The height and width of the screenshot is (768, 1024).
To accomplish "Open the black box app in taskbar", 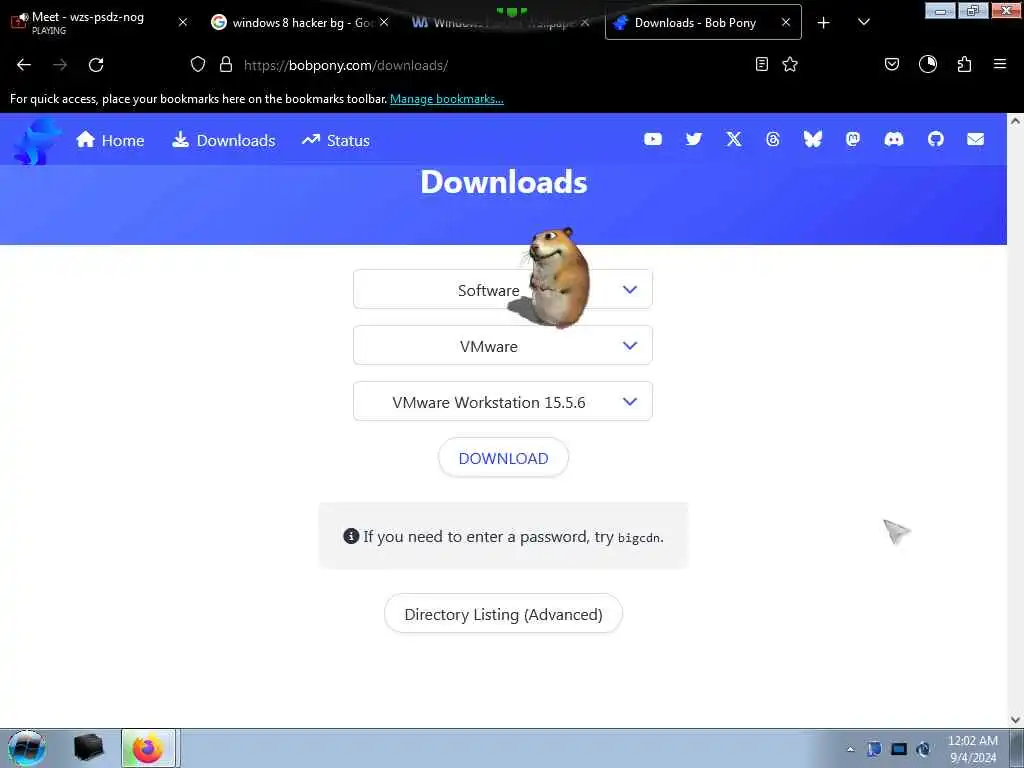I will [x=88, y=748].
